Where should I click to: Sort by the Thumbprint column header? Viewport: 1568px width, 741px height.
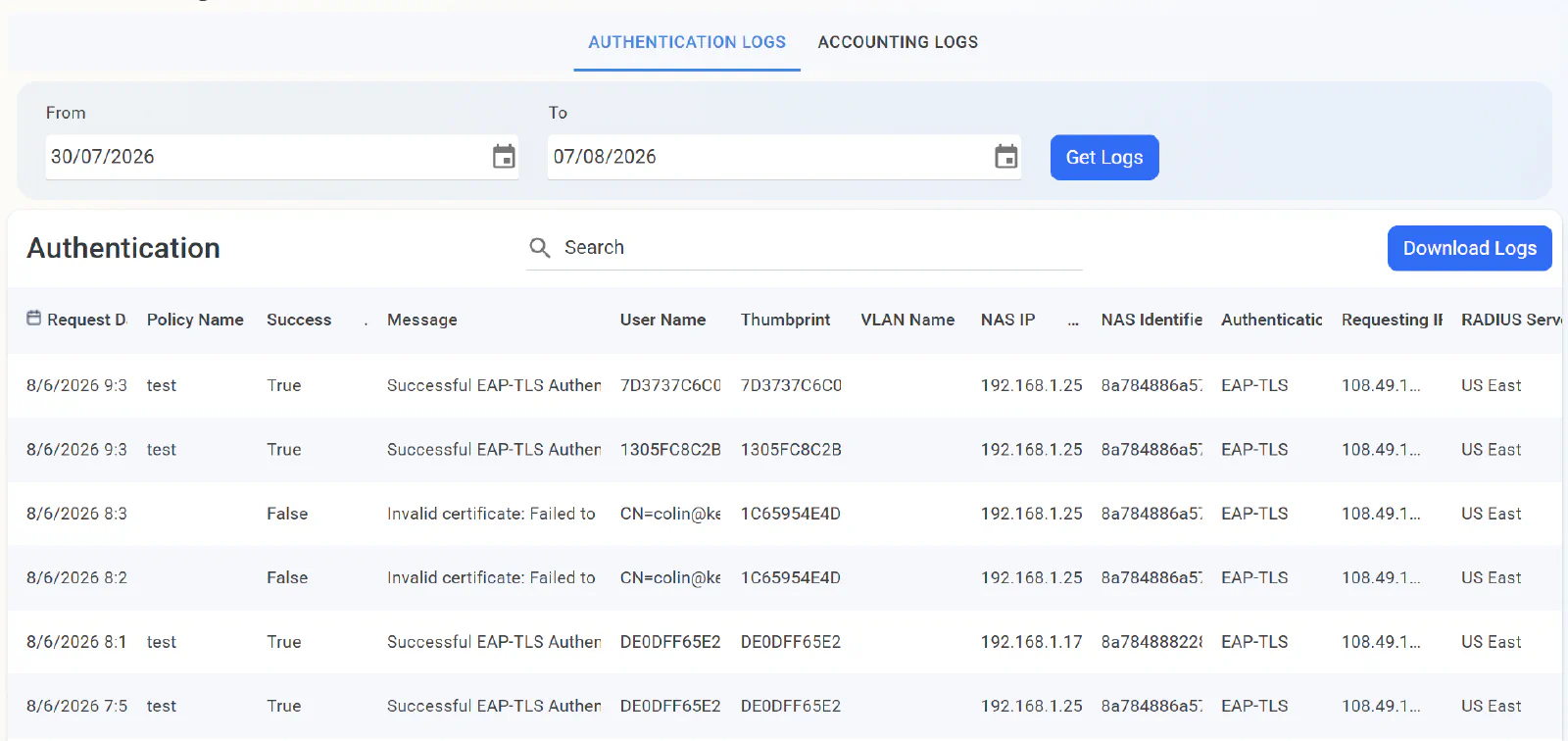(x=785, y=320)
